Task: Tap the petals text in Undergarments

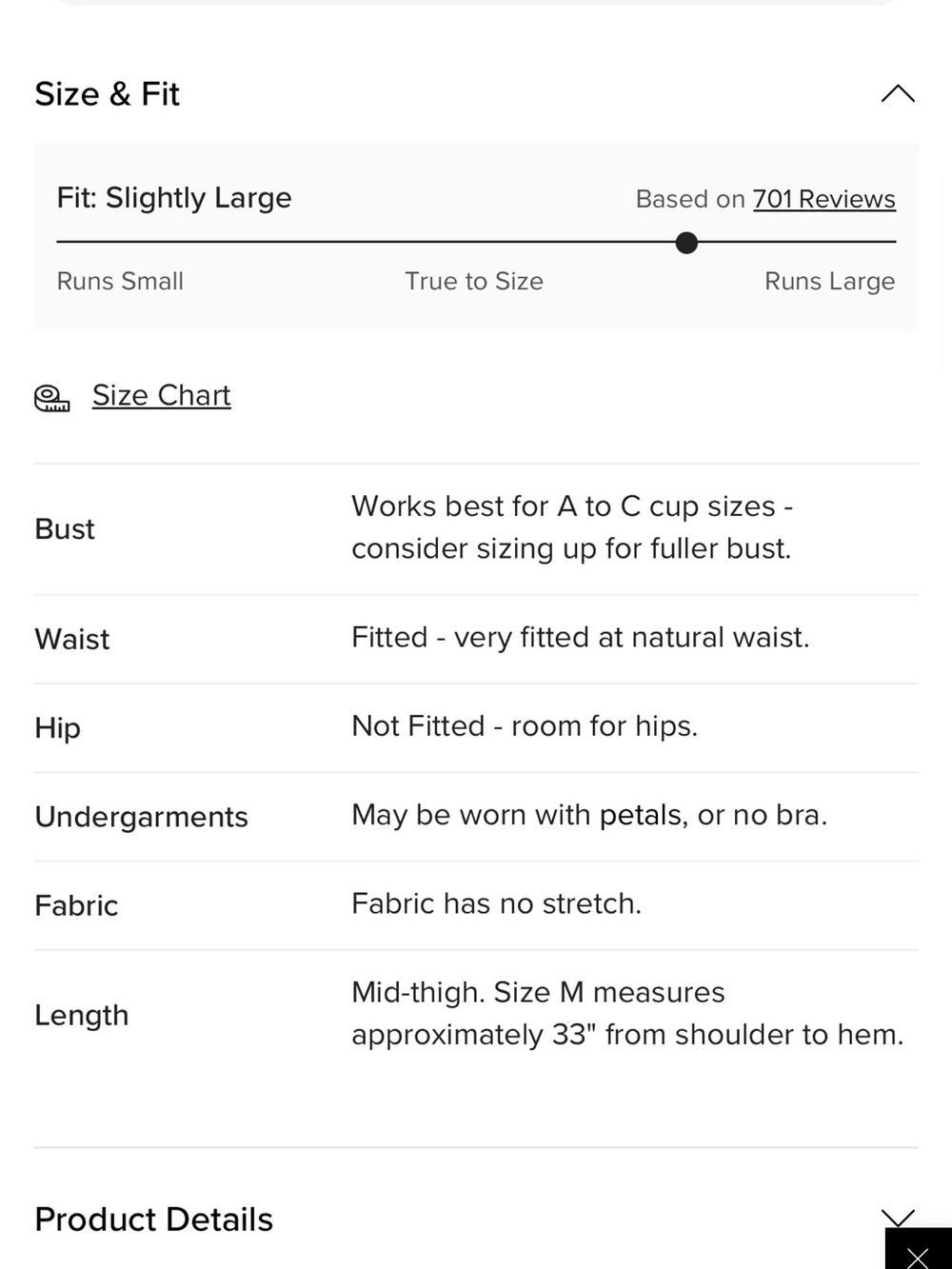Action: pos(641,816)
